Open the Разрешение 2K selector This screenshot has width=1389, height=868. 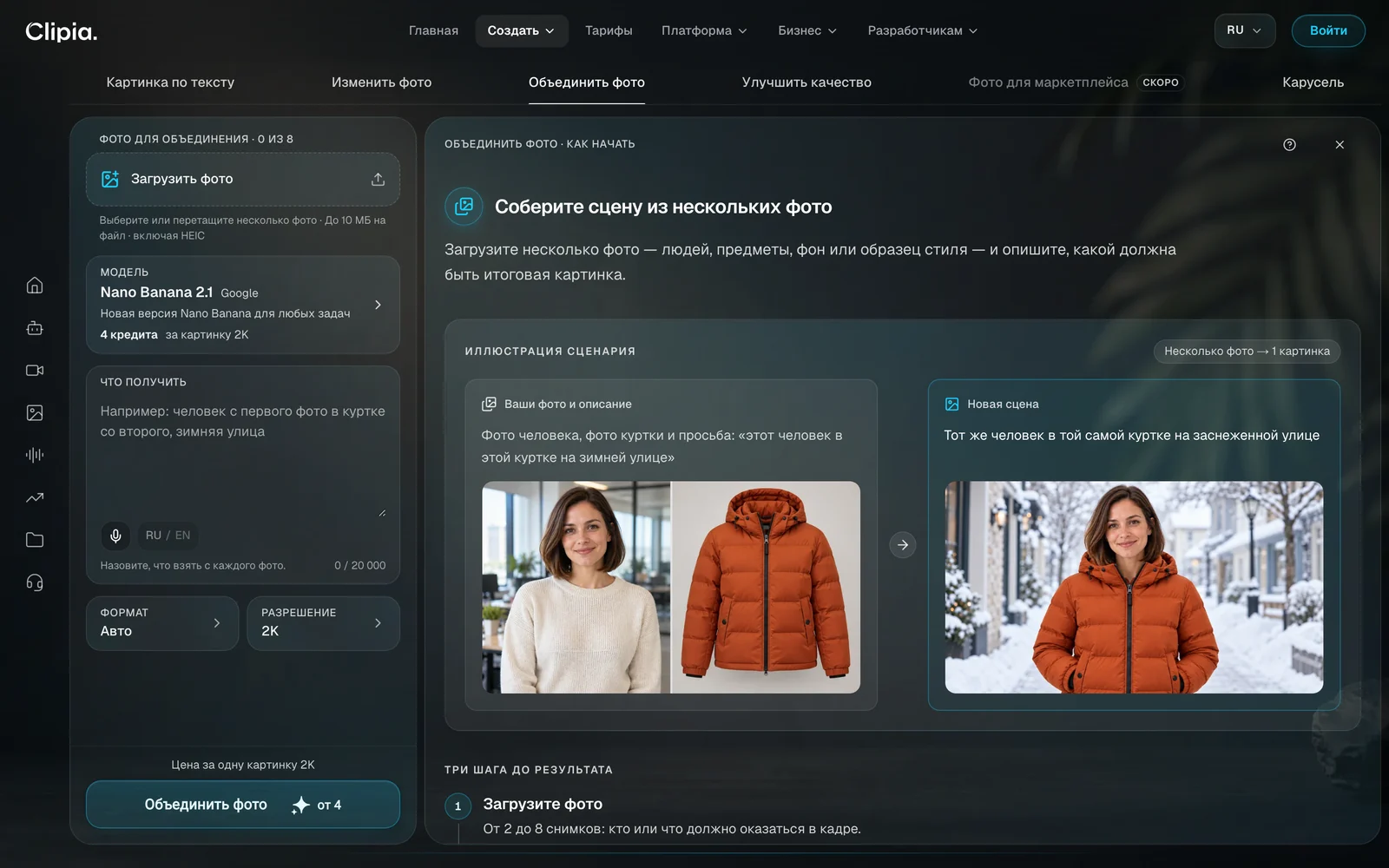[x=323, y=623]
